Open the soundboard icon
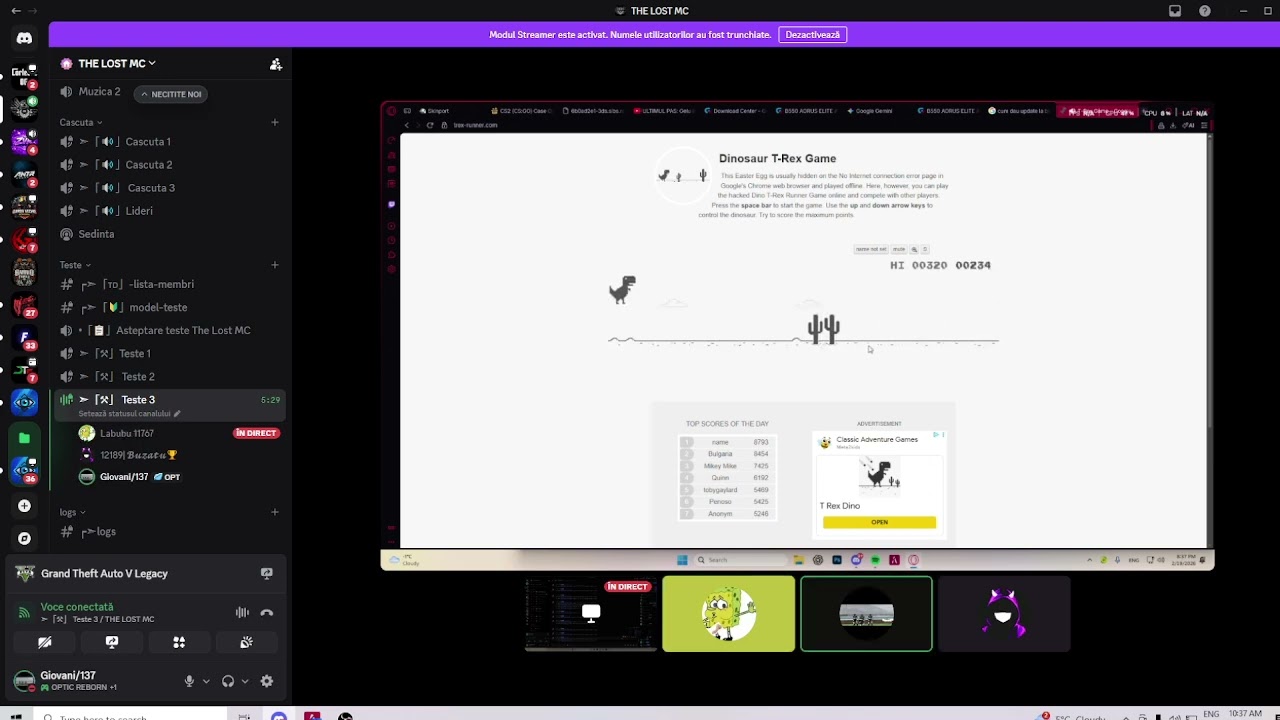The image size is (1280, 720). coord(246,642)
